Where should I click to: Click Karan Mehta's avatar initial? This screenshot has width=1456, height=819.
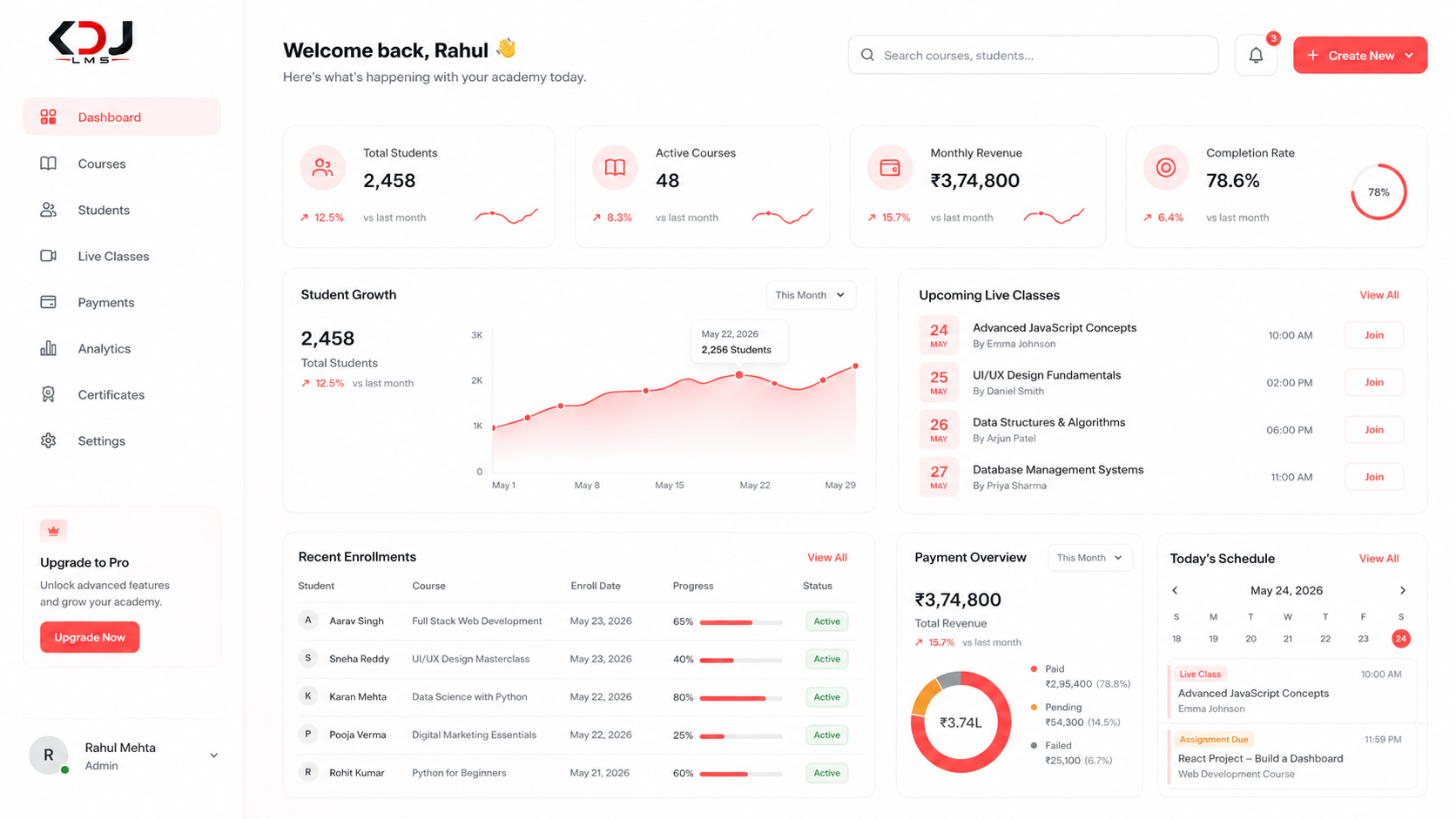(307, 696)
